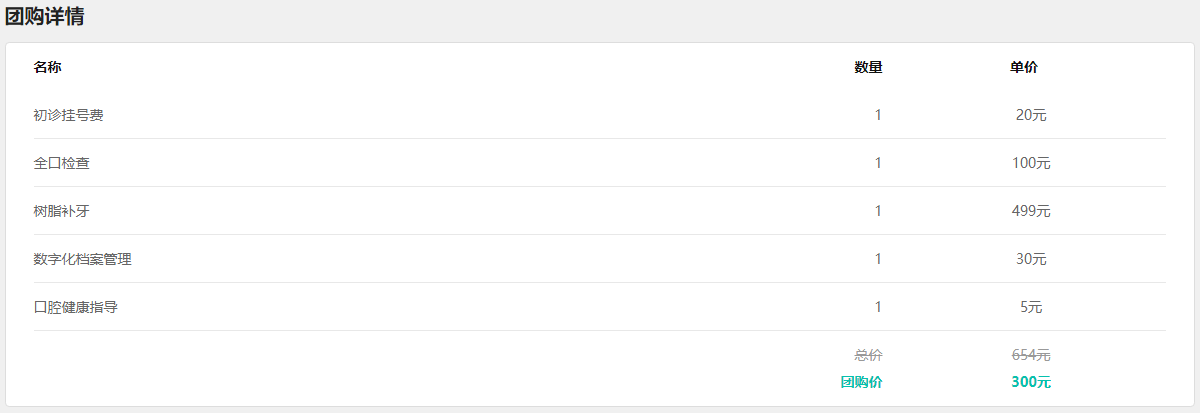Click the 数字化档案管理 item name
1200x413 pixels.
click(82, 259)
